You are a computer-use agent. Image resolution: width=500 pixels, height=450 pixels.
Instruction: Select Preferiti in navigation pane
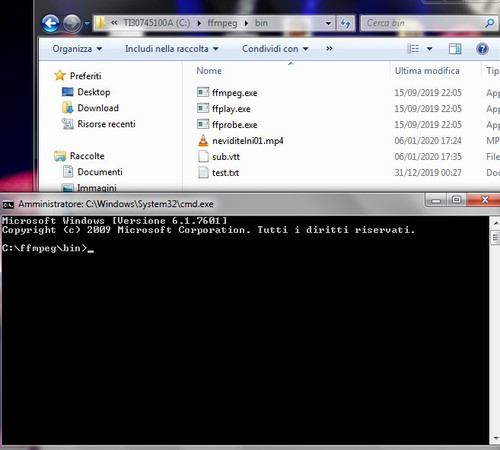coord(85,76)
